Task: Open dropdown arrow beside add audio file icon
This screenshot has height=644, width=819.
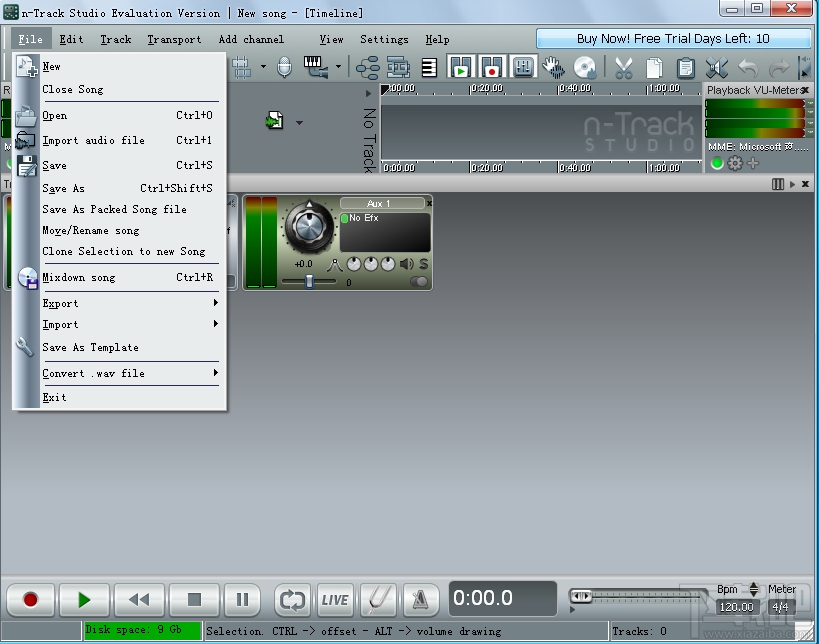Action: point(299,123)
